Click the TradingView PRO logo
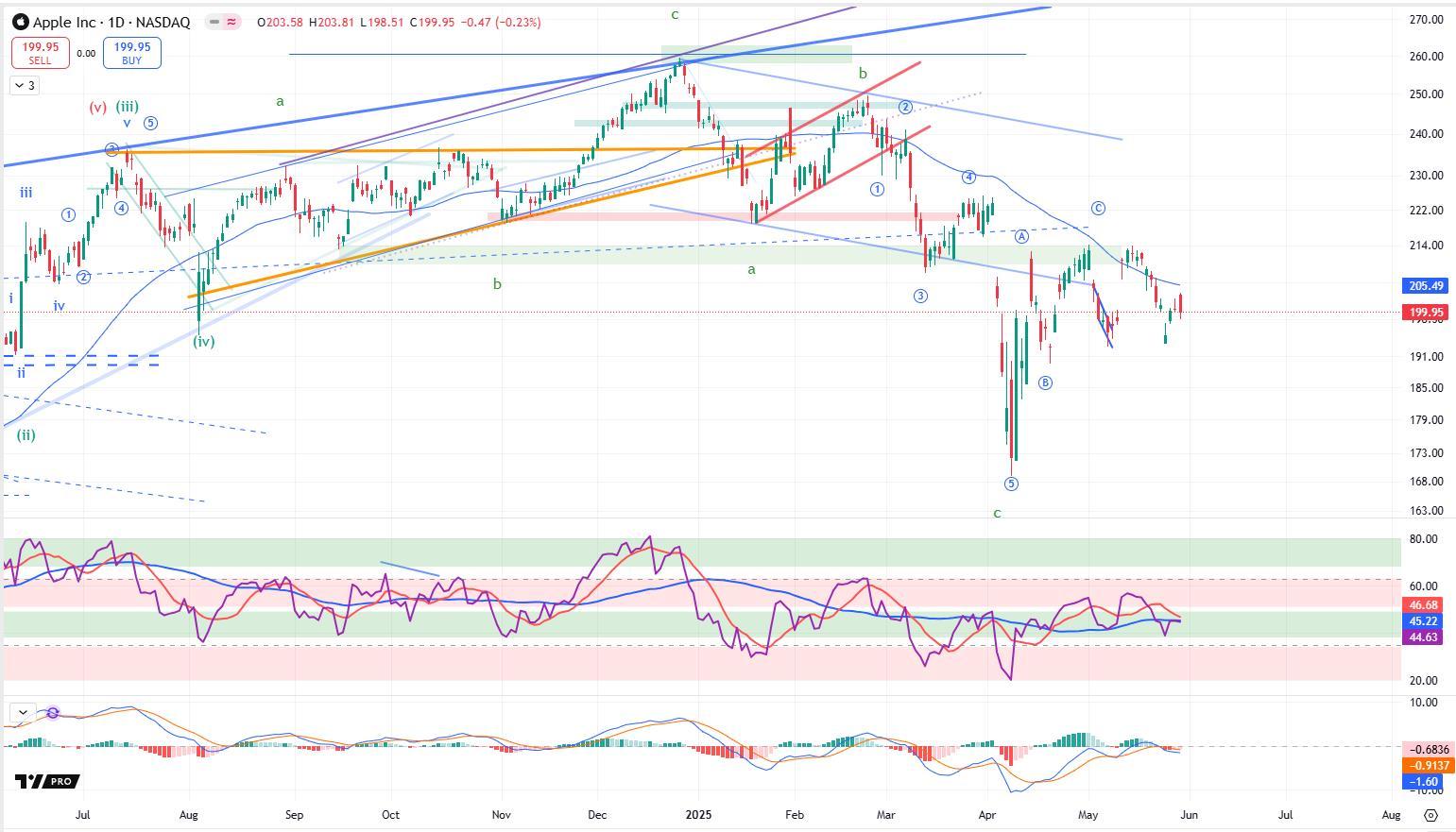Image resolution: width=1456 pixels, height=832 pixels. (x=46, y=781)
